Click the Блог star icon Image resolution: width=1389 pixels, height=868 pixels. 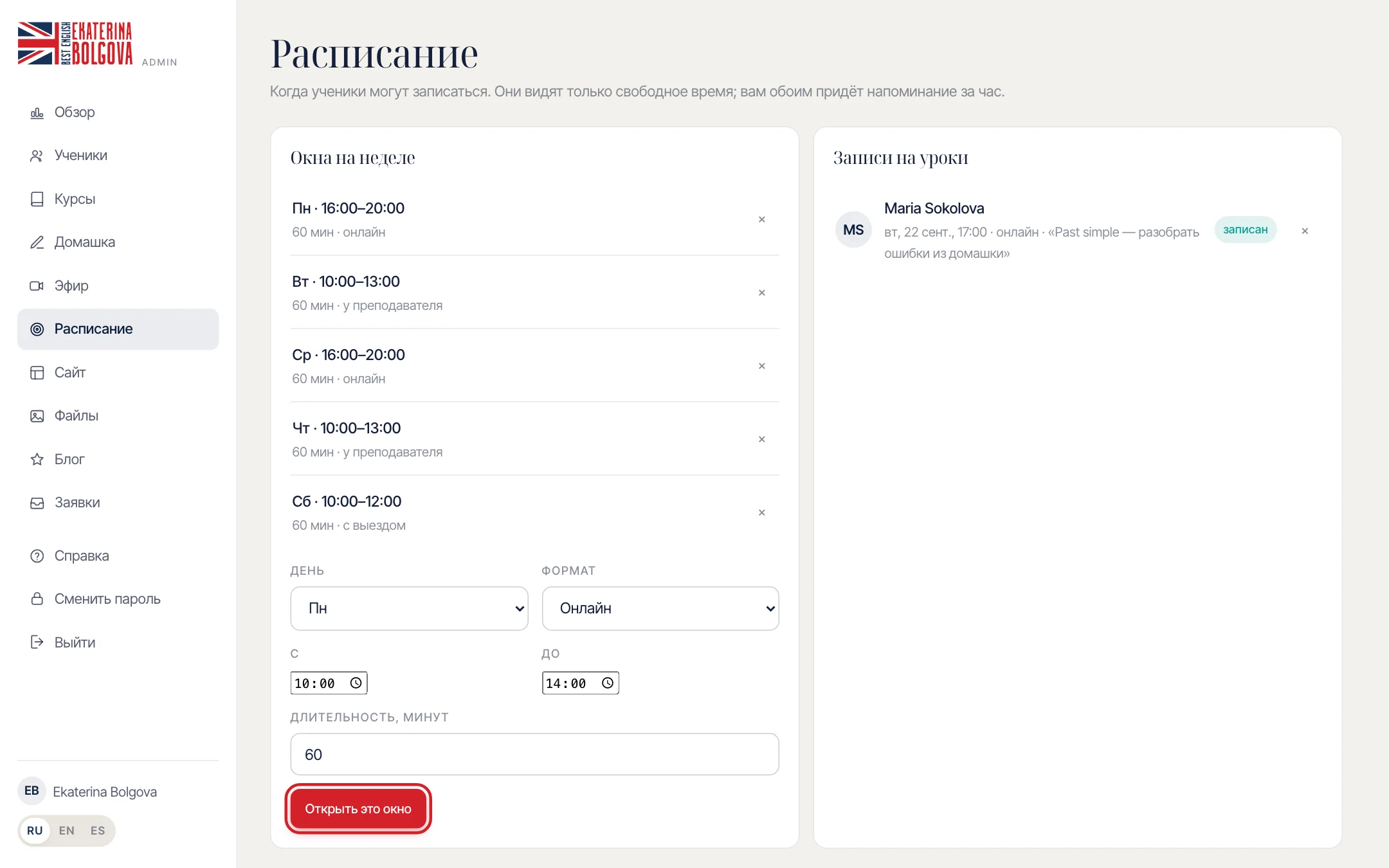point(37,459)
